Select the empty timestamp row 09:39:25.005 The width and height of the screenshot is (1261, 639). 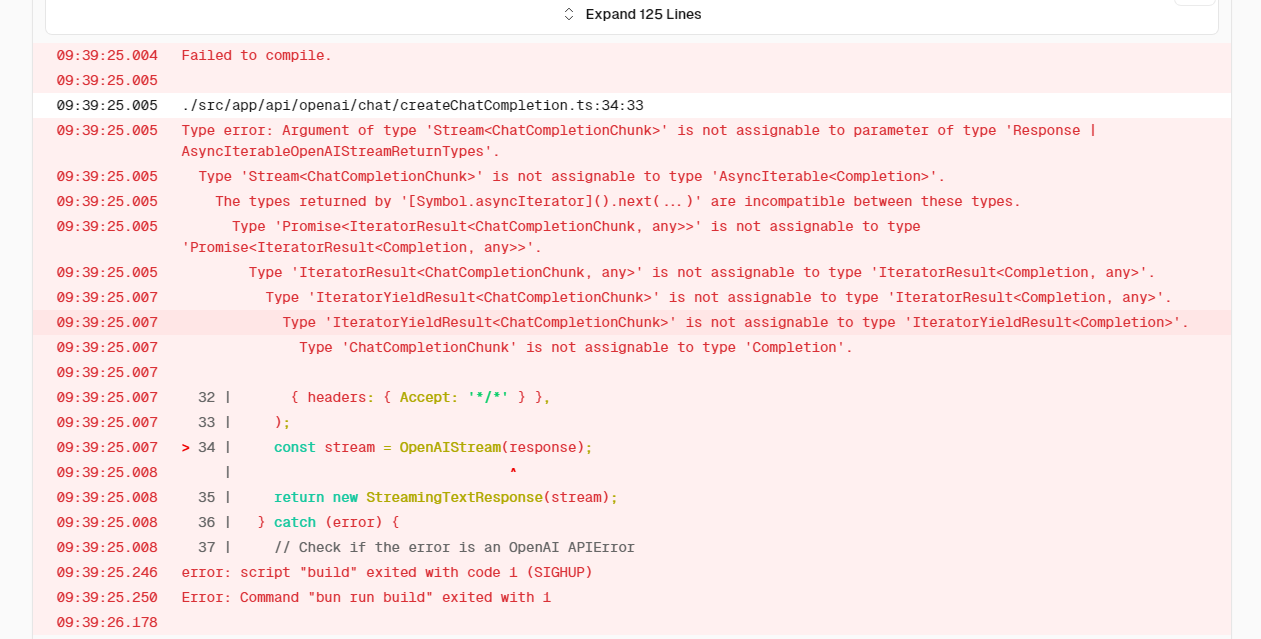point(106,80)
